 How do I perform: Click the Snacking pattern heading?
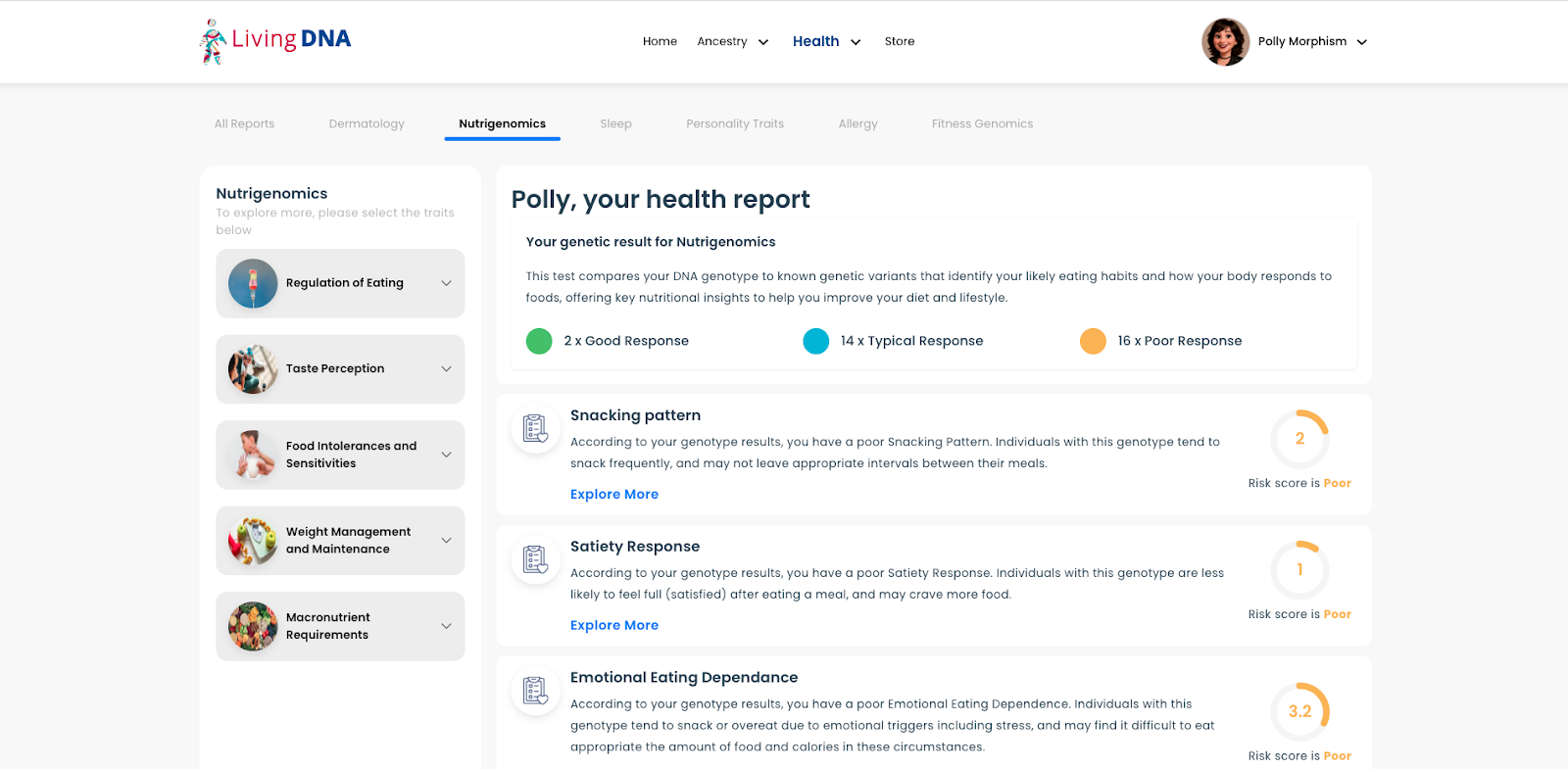tap(635, 415)
